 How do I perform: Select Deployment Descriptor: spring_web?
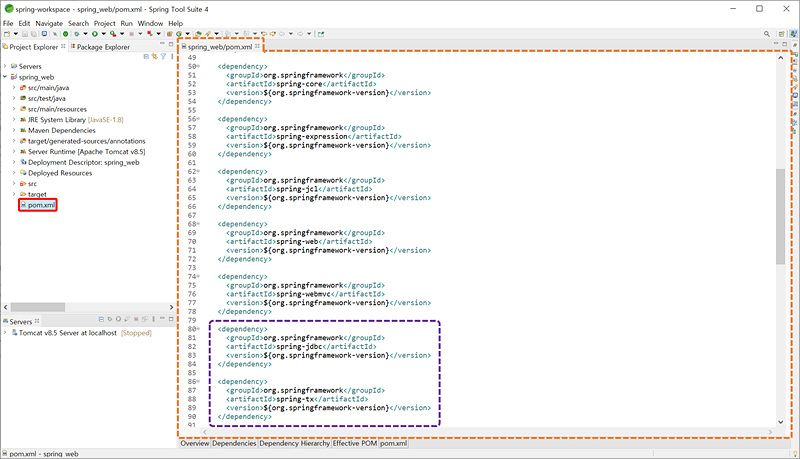coord(80,162)
